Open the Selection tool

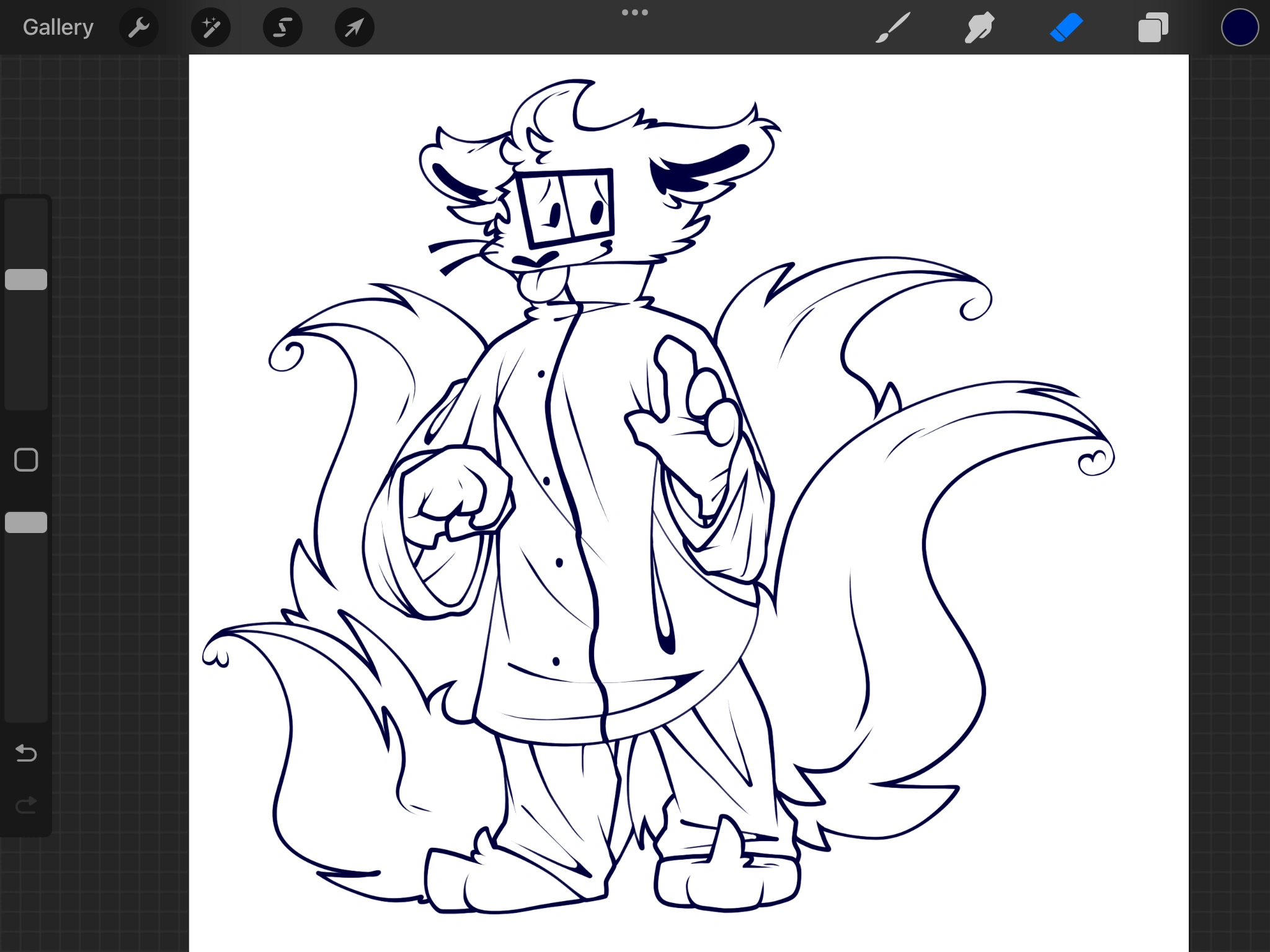point(282,27)
